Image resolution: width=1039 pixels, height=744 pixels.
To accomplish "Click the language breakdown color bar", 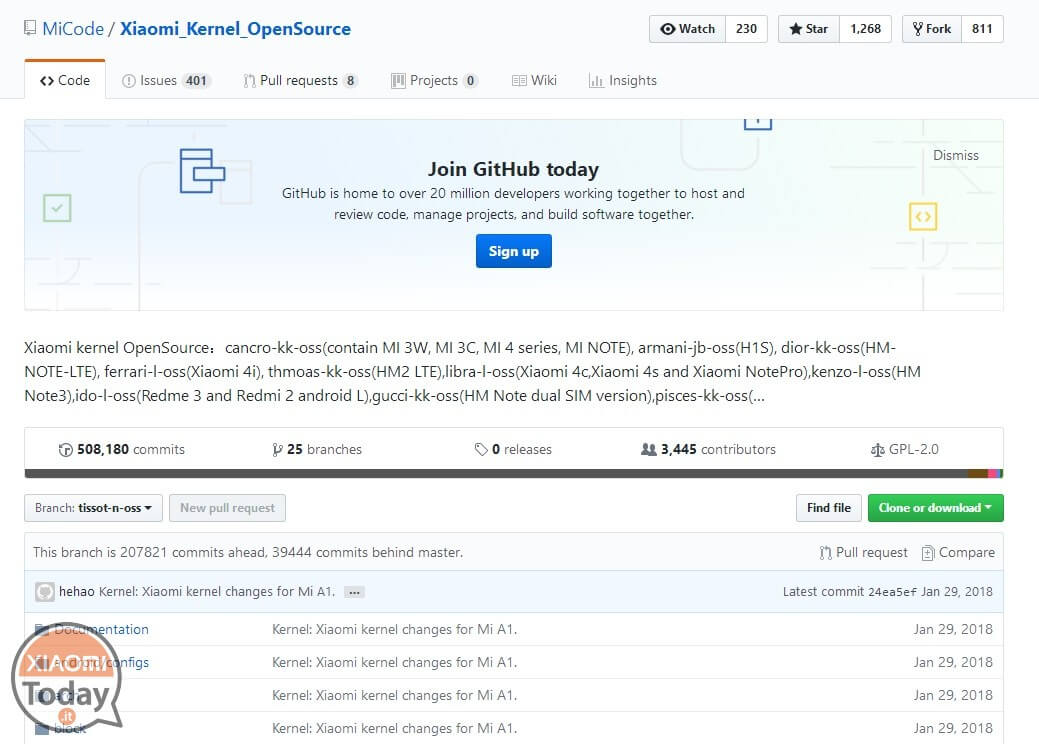I will (514, 473).
